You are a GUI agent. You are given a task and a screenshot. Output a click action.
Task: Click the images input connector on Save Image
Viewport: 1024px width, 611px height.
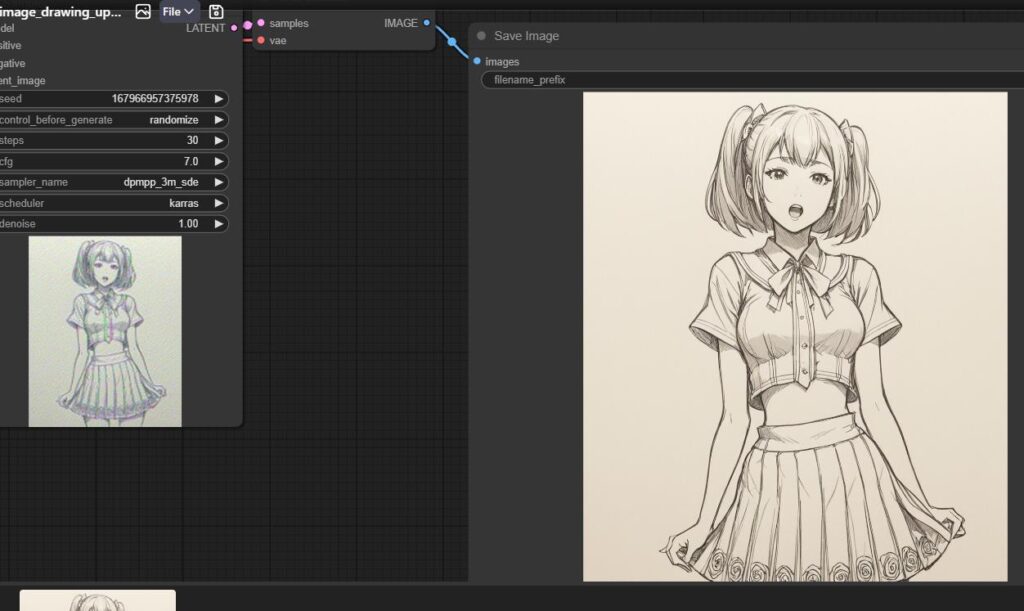[477, 61]
